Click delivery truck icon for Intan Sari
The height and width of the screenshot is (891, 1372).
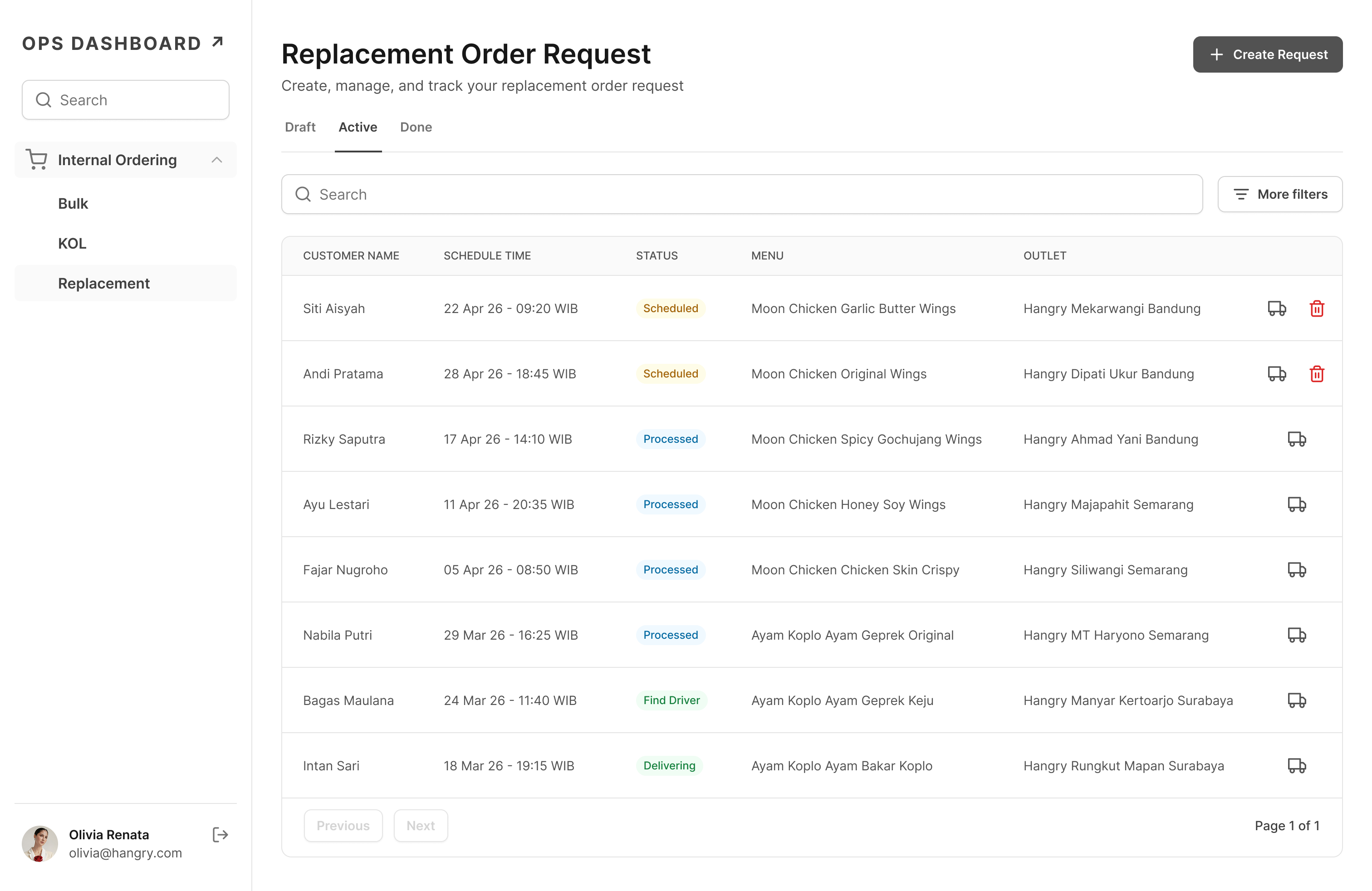coord(1297,766)
